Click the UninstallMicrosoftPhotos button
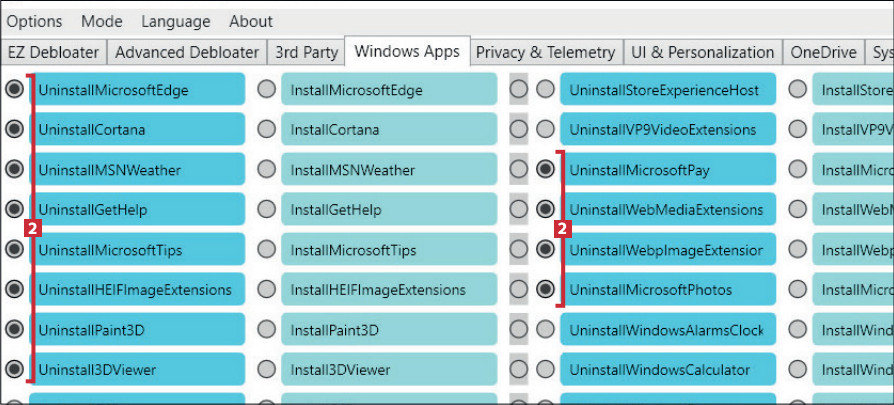This screenshot has height=405, width=894. pyautogui.click(x=668, y=290)
